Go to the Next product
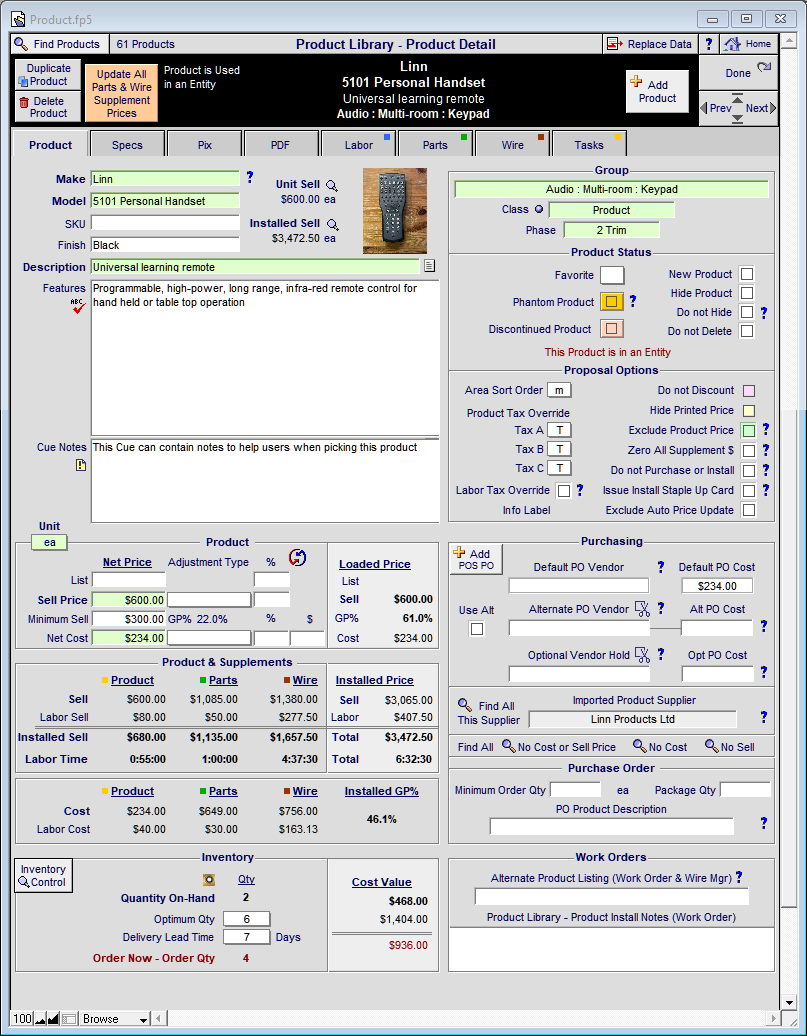The image size is (807, 1036). (x=759, y=108)
